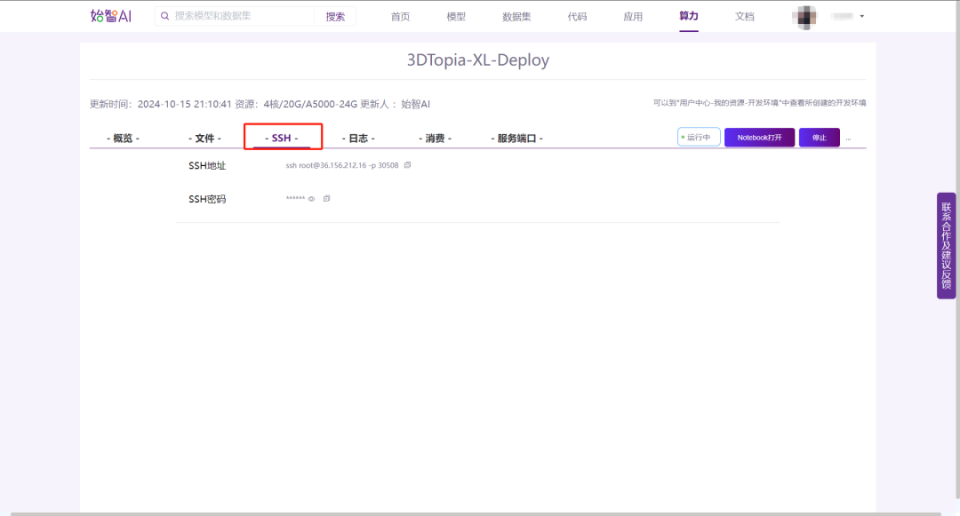Click the 停止 button
Screen dimensions: 960x516
point(819,137)
